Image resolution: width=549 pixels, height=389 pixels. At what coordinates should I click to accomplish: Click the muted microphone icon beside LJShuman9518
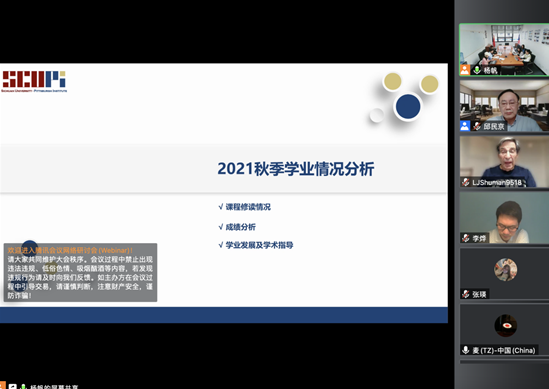point(465,182)
